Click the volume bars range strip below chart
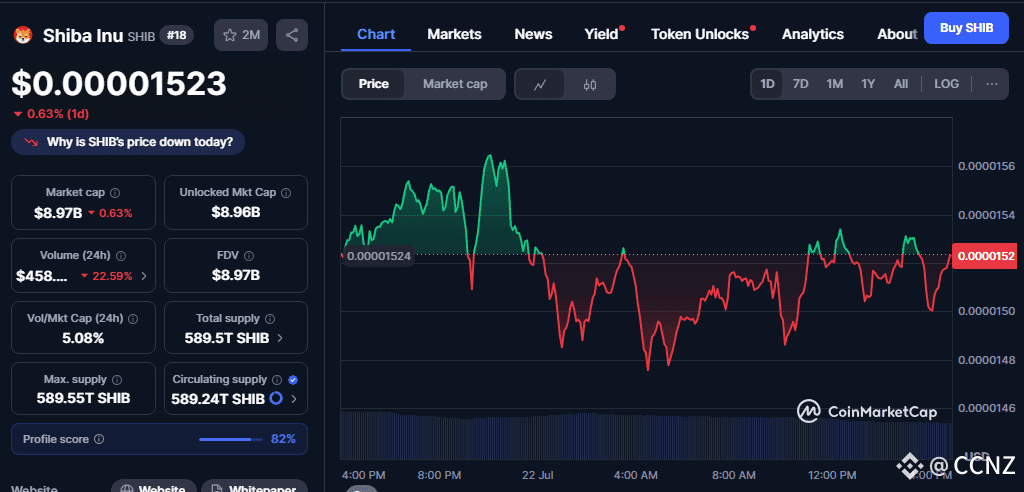 pos(646,435)
